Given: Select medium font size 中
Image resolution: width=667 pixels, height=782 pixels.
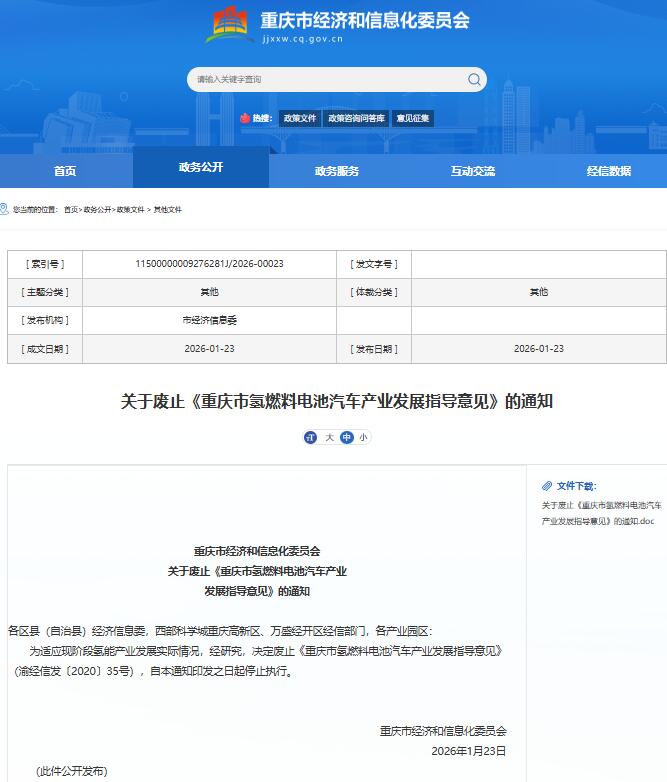Looking at the screenshot, I should click(x=346, y=437).
